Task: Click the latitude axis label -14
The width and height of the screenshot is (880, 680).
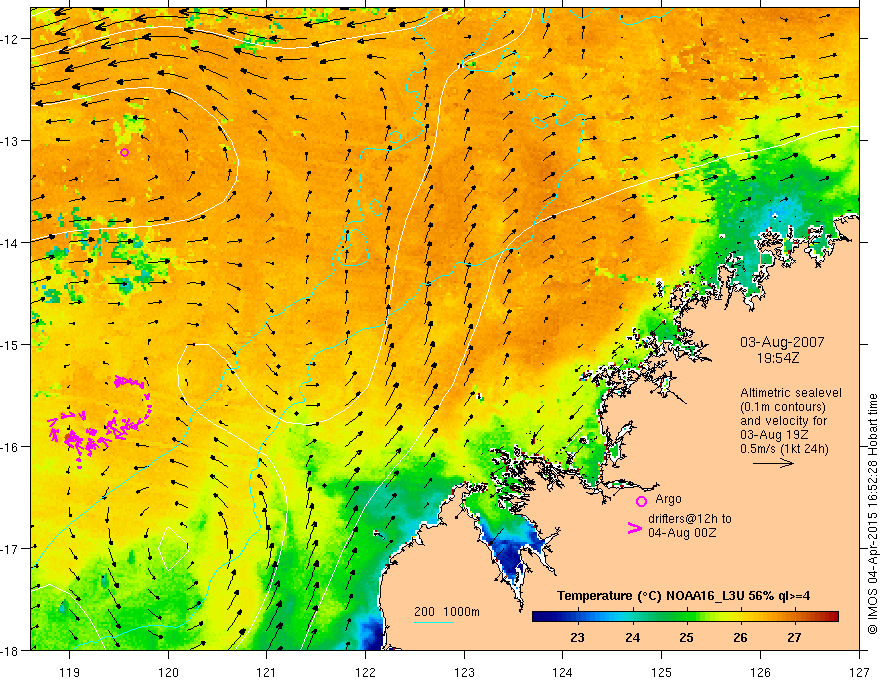Action: (11, 243)
